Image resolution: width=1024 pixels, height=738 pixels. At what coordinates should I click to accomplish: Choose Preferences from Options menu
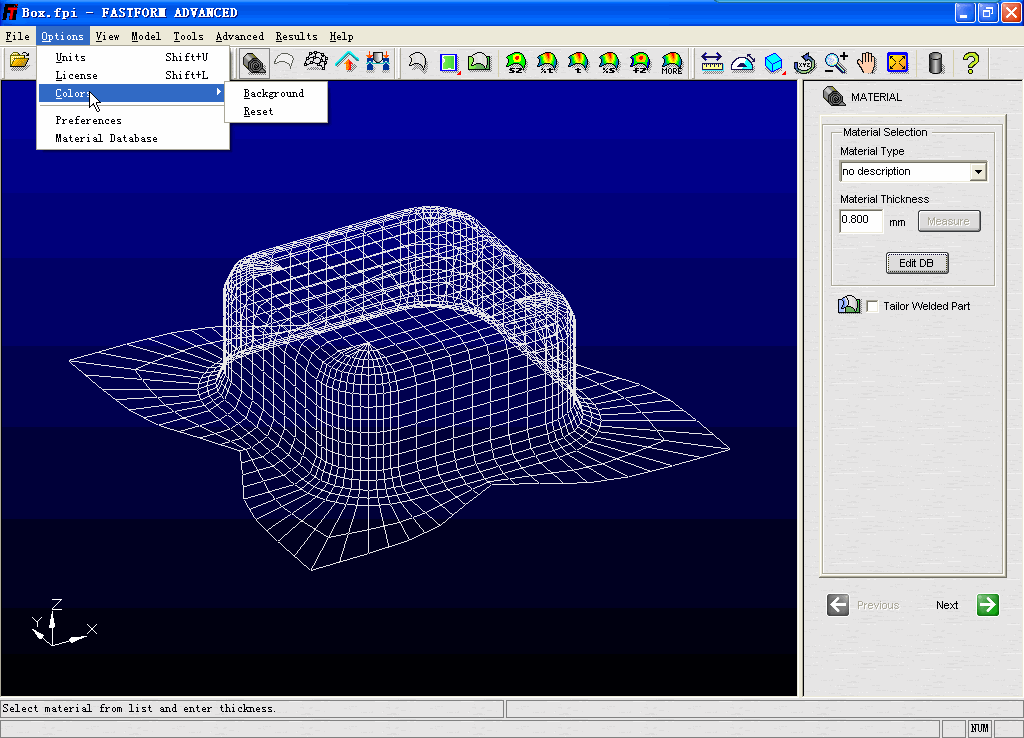click(133, 120)
